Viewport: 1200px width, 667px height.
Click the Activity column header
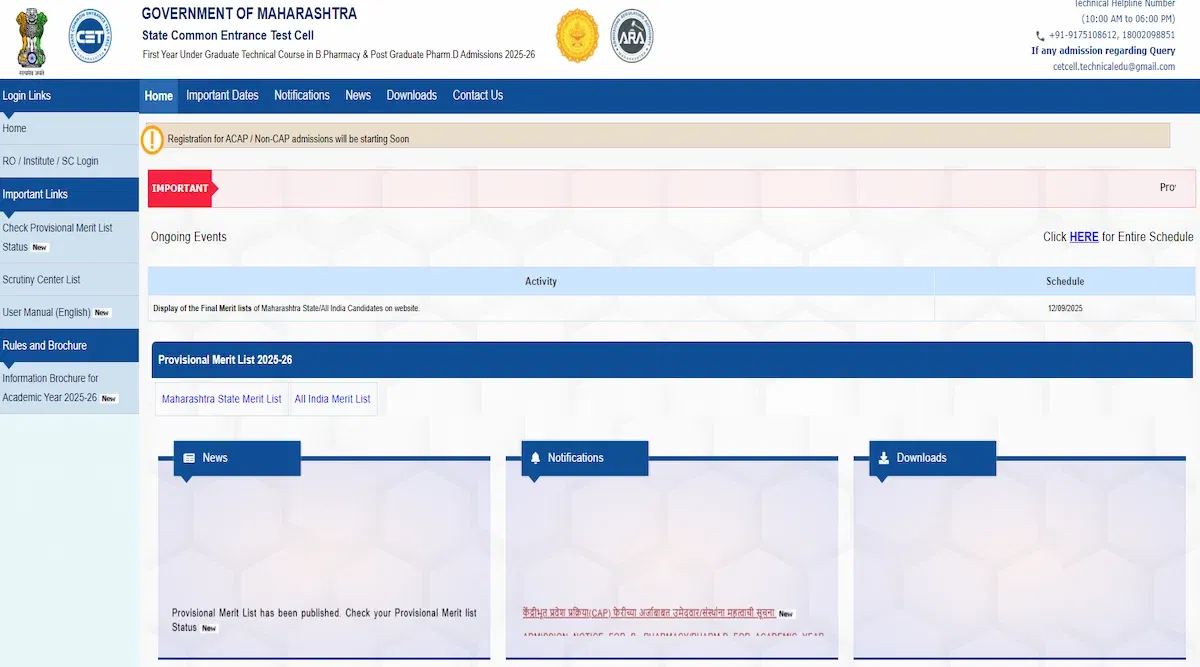[x=541, y=281]
